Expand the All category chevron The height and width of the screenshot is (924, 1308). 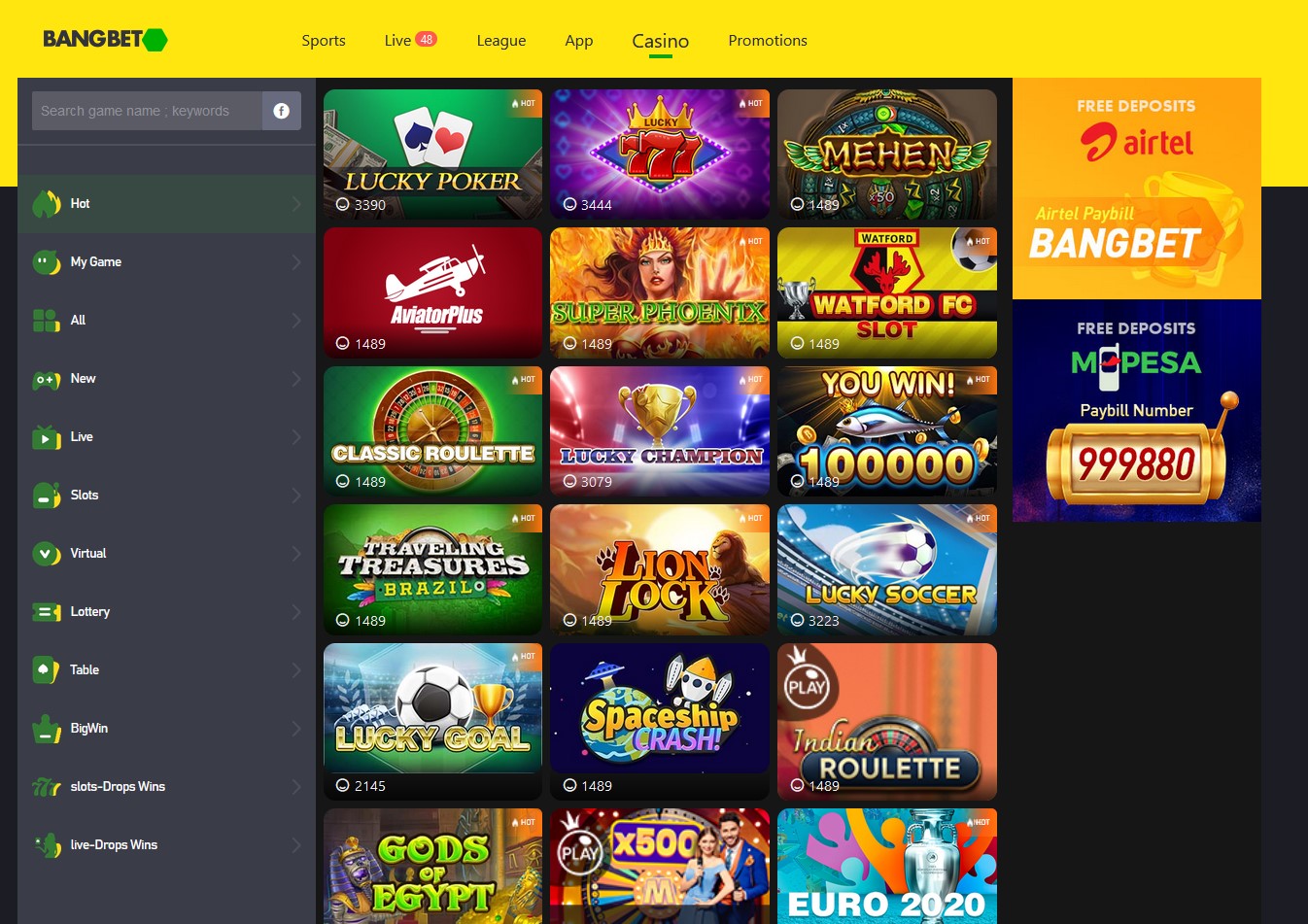tap(296, 321)
